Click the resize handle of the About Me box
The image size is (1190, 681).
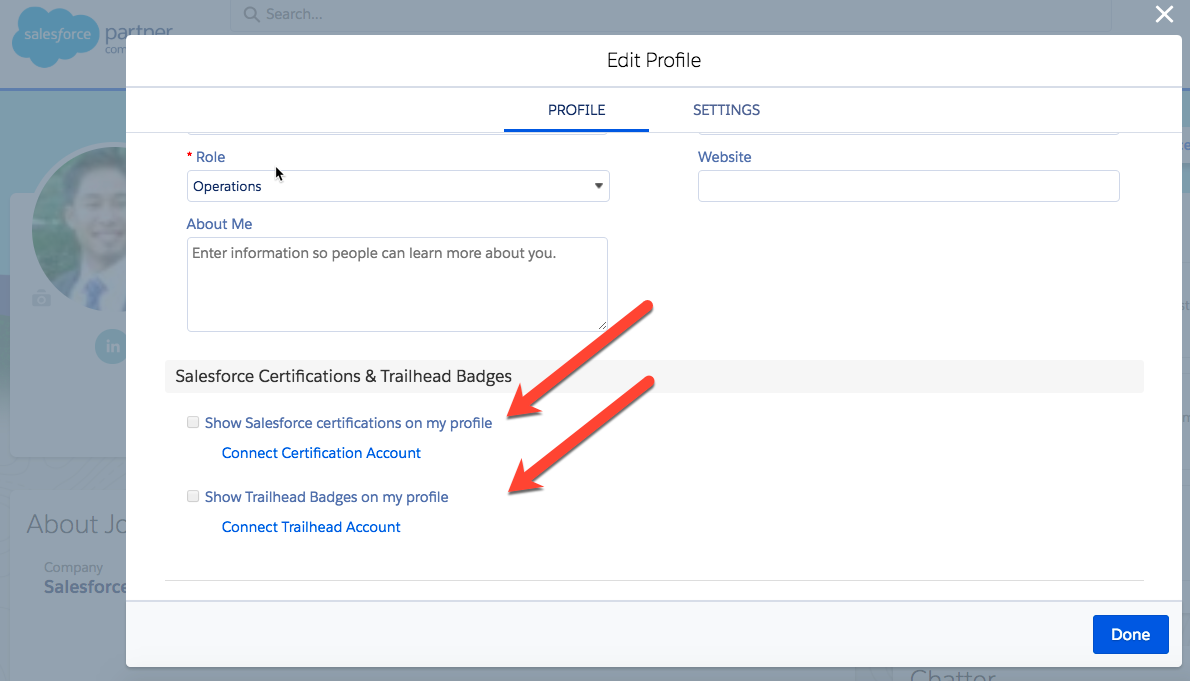(602, 325)
